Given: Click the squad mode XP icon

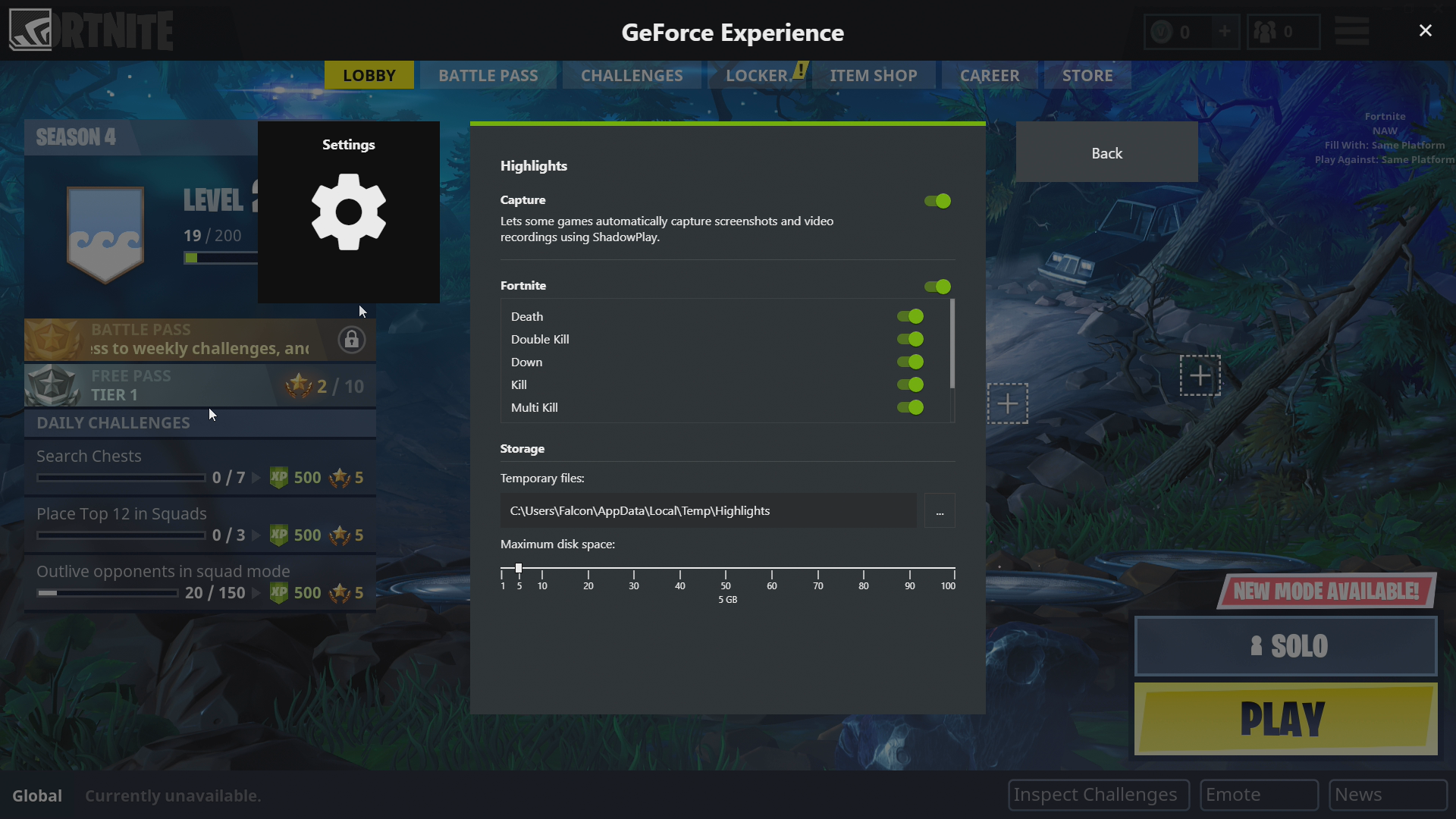Looking at the screenshot, I should (279, 591).
